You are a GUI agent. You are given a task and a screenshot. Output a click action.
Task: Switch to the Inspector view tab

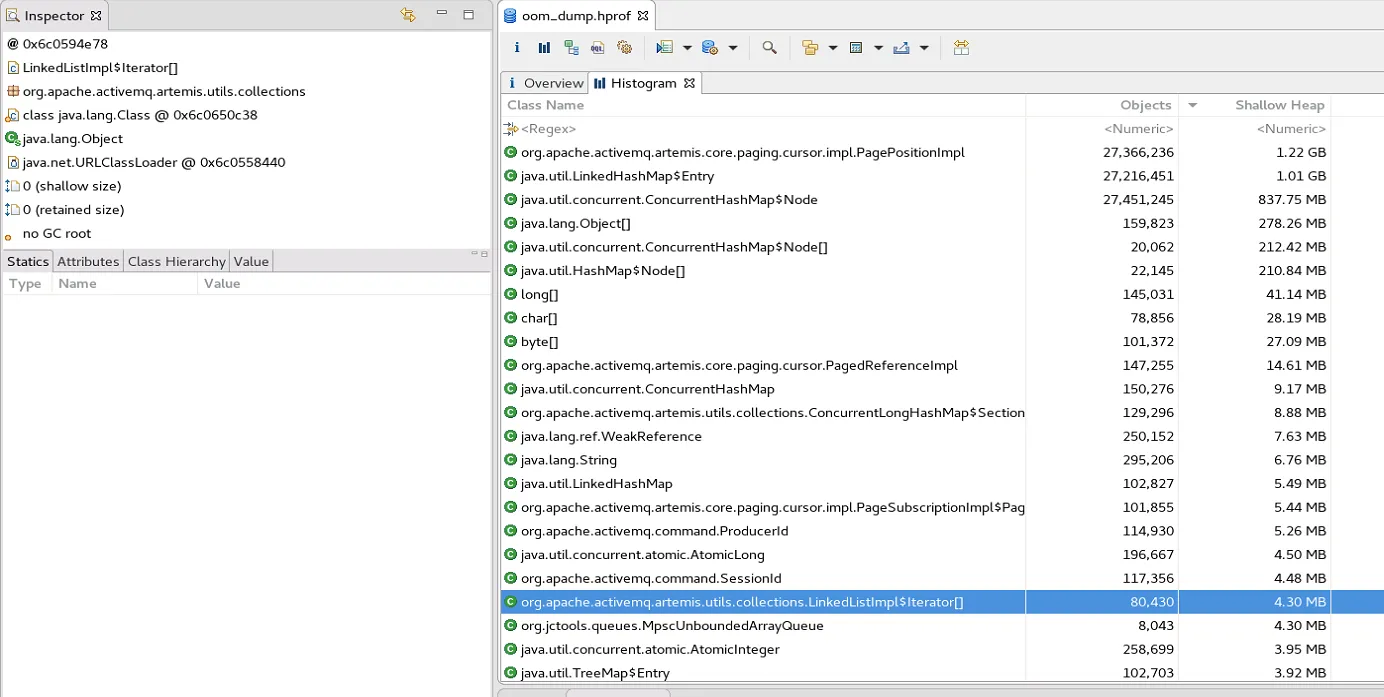[53, 16]
